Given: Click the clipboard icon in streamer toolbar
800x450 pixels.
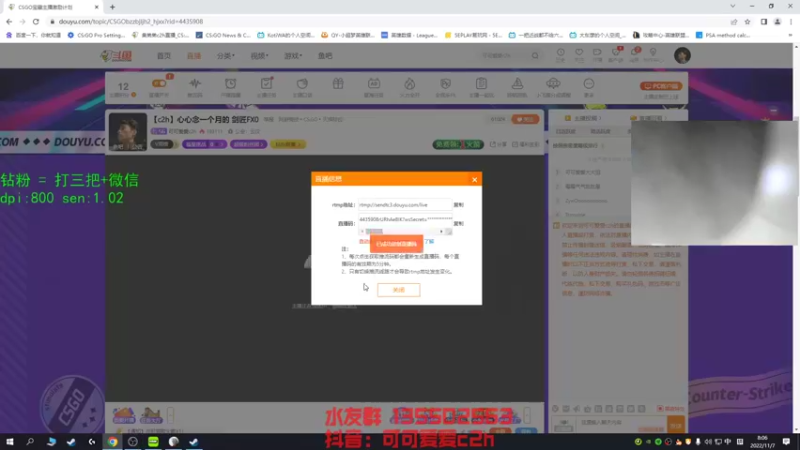Looking at the screenshot, I should pos(481,83).
